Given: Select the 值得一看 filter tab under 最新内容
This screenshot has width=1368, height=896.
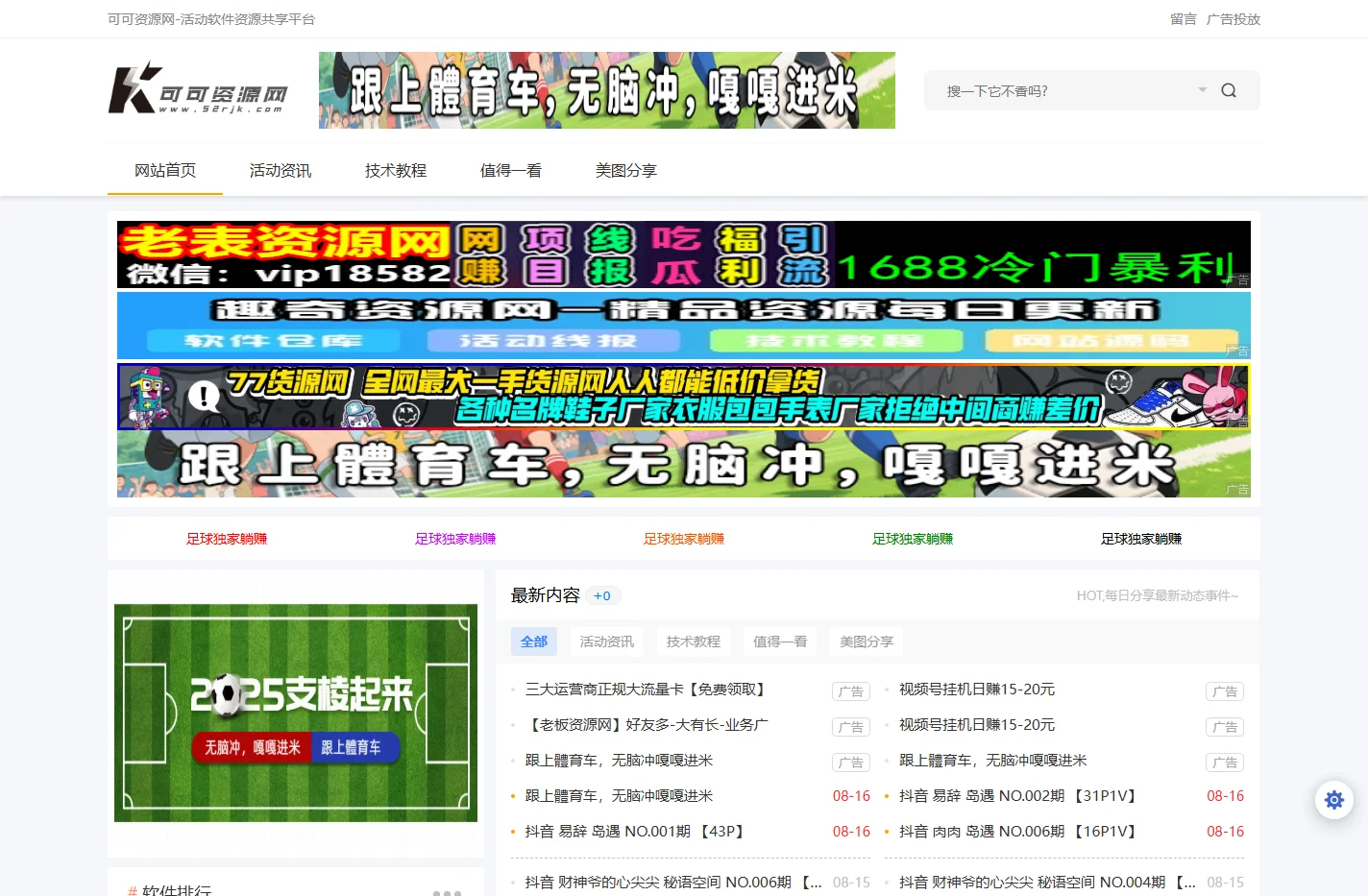Looking at the screenshot, I should tap(780, 642).
